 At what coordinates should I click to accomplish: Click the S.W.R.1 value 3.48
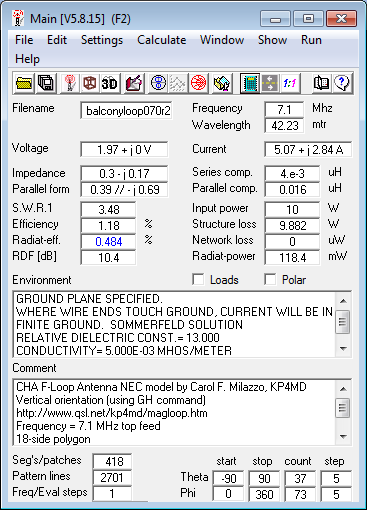click(x=108, y=209)
